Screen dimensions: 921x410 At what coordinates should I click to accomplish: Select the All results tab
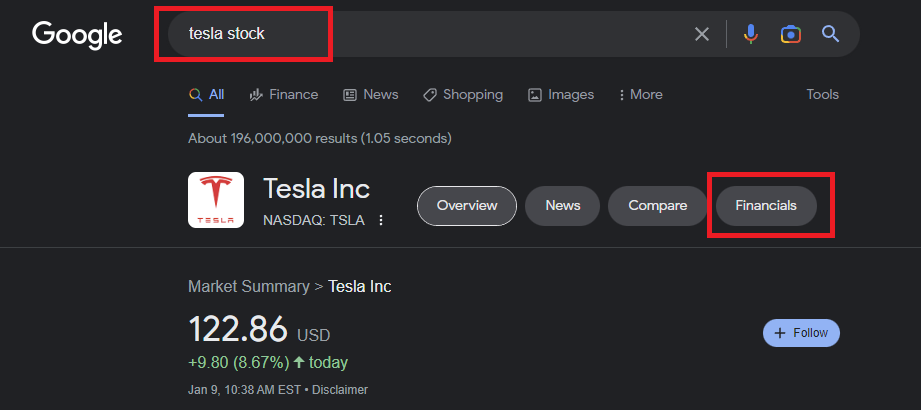(207, 94)
